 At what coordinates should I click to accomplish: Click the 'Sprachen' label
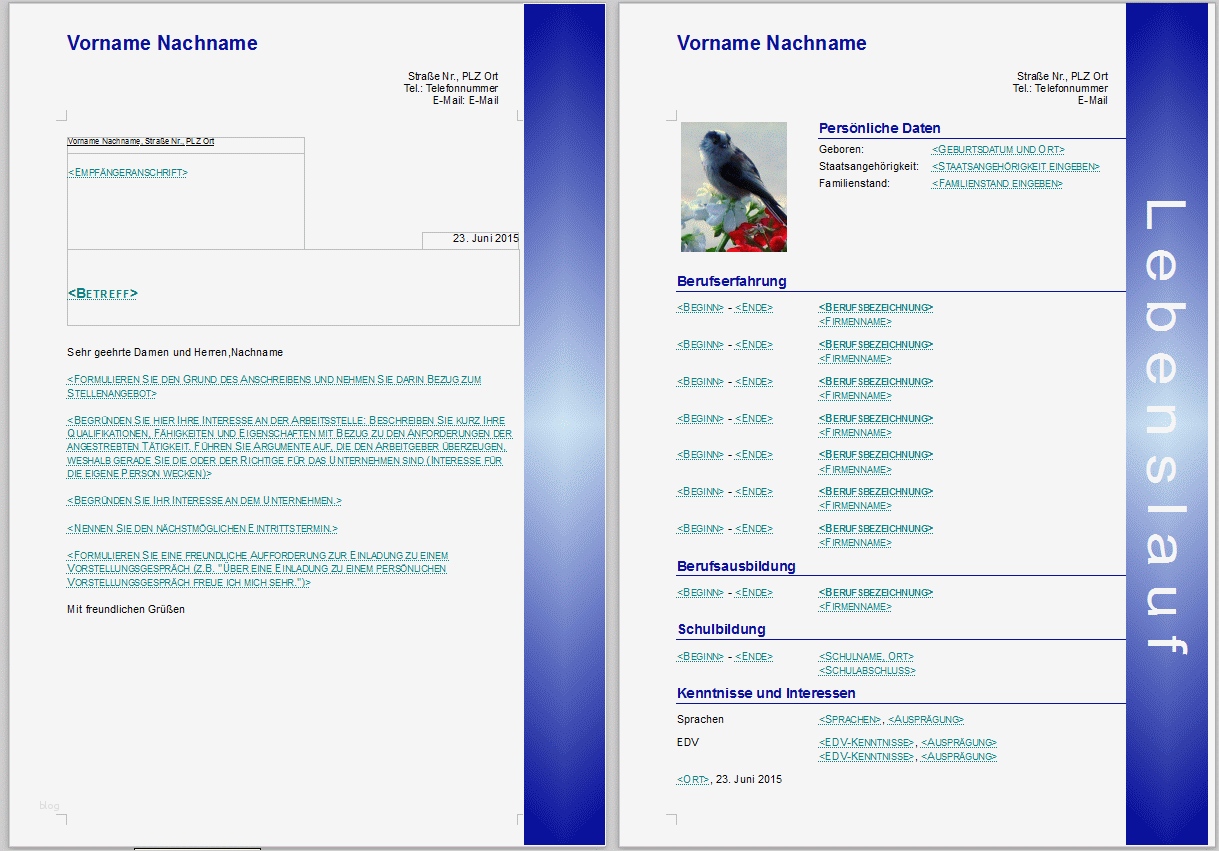point(700,719)
